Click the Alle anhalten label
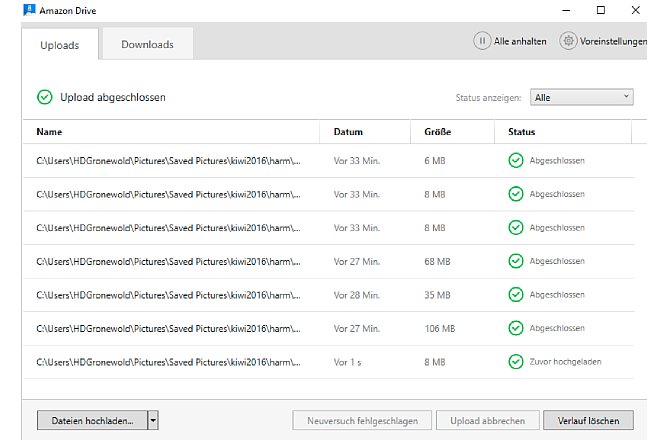Viewport: 668px width, 440px height. point(520,41)
